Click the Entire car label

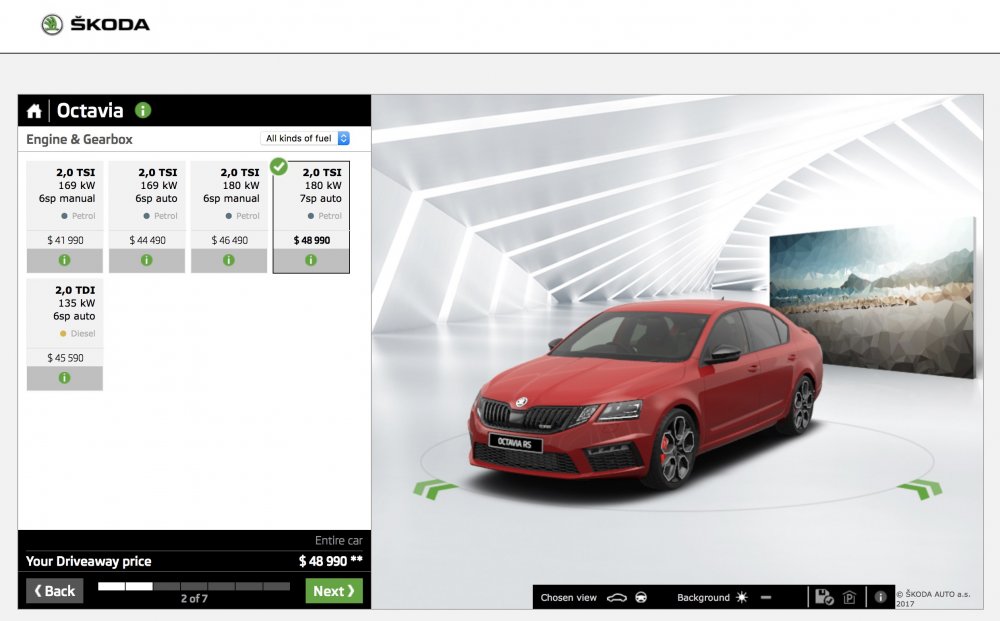click(x=339, y=541)
